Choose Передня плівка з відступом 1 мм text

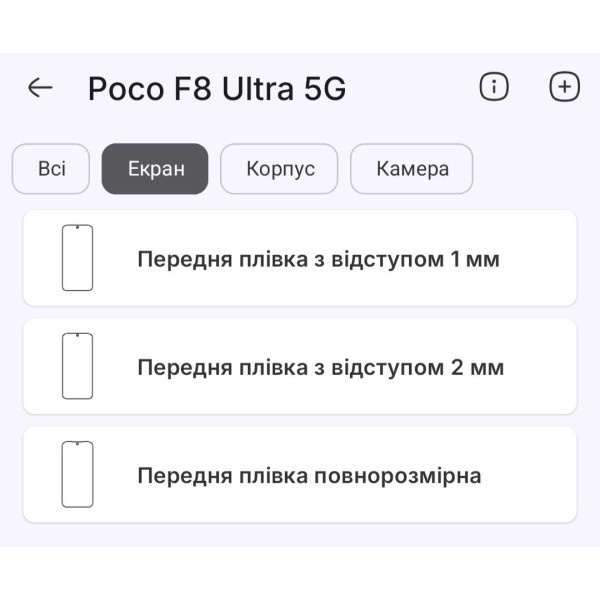point(318,260)
